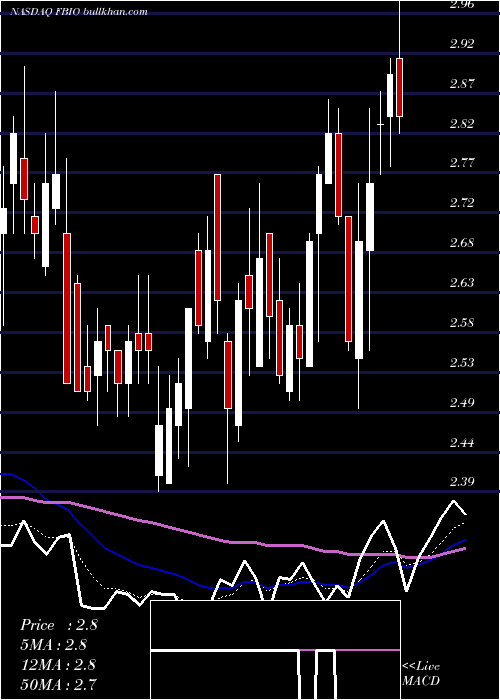The width and height of the screenshot is (500, 700).
Task: Click the 2.49 price axis label
Action: [461, 402]
